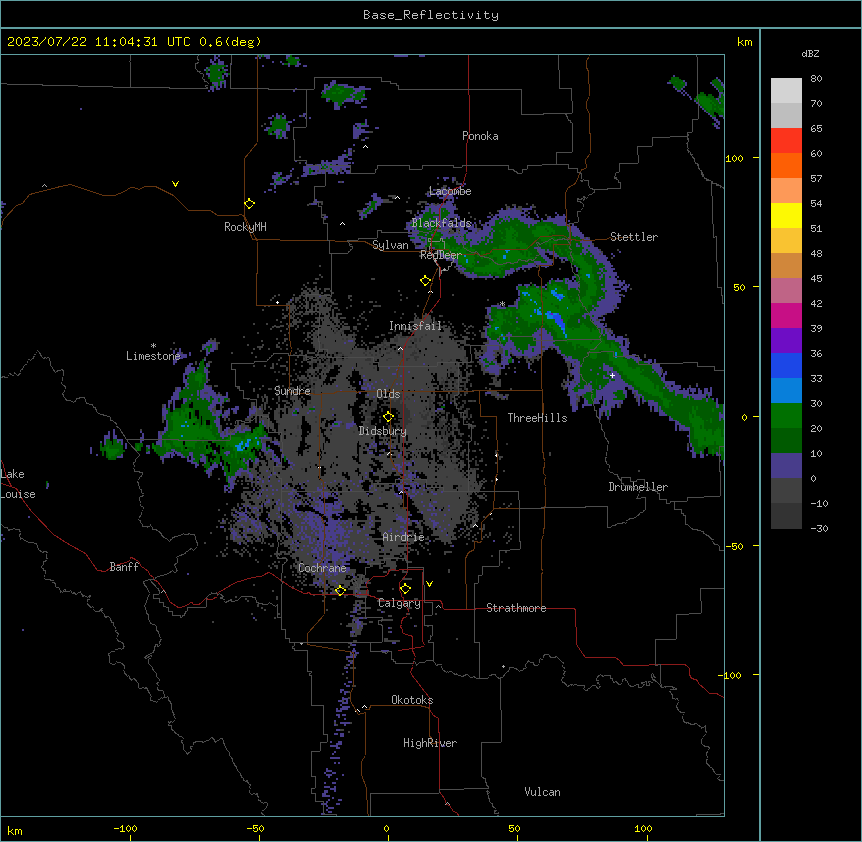Pick the orange 57-60 dBZ color swatch
The height and width of the screenshot is (842, 862).
click(x=786, y=166)
